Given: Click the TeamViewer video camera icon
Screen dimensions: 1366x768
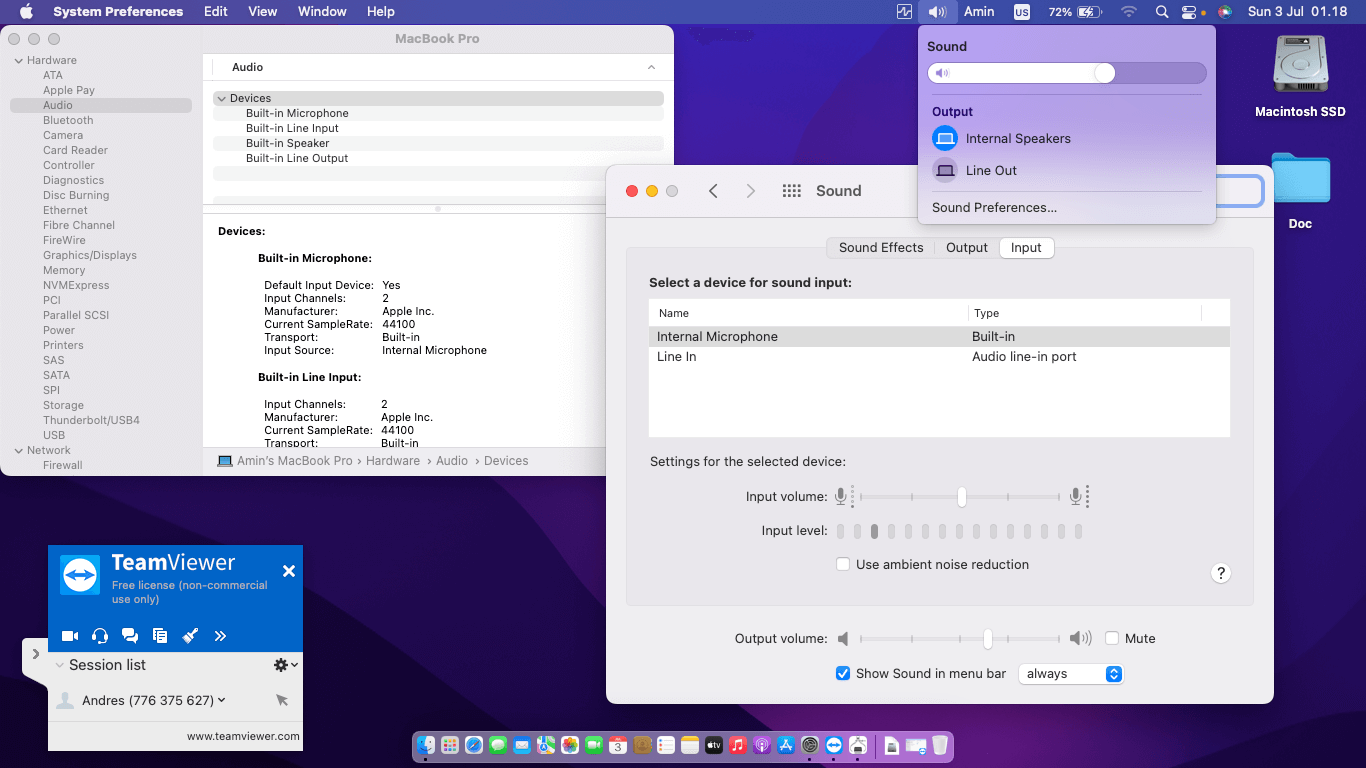Looking at the screenshot, I should [70, 635].
